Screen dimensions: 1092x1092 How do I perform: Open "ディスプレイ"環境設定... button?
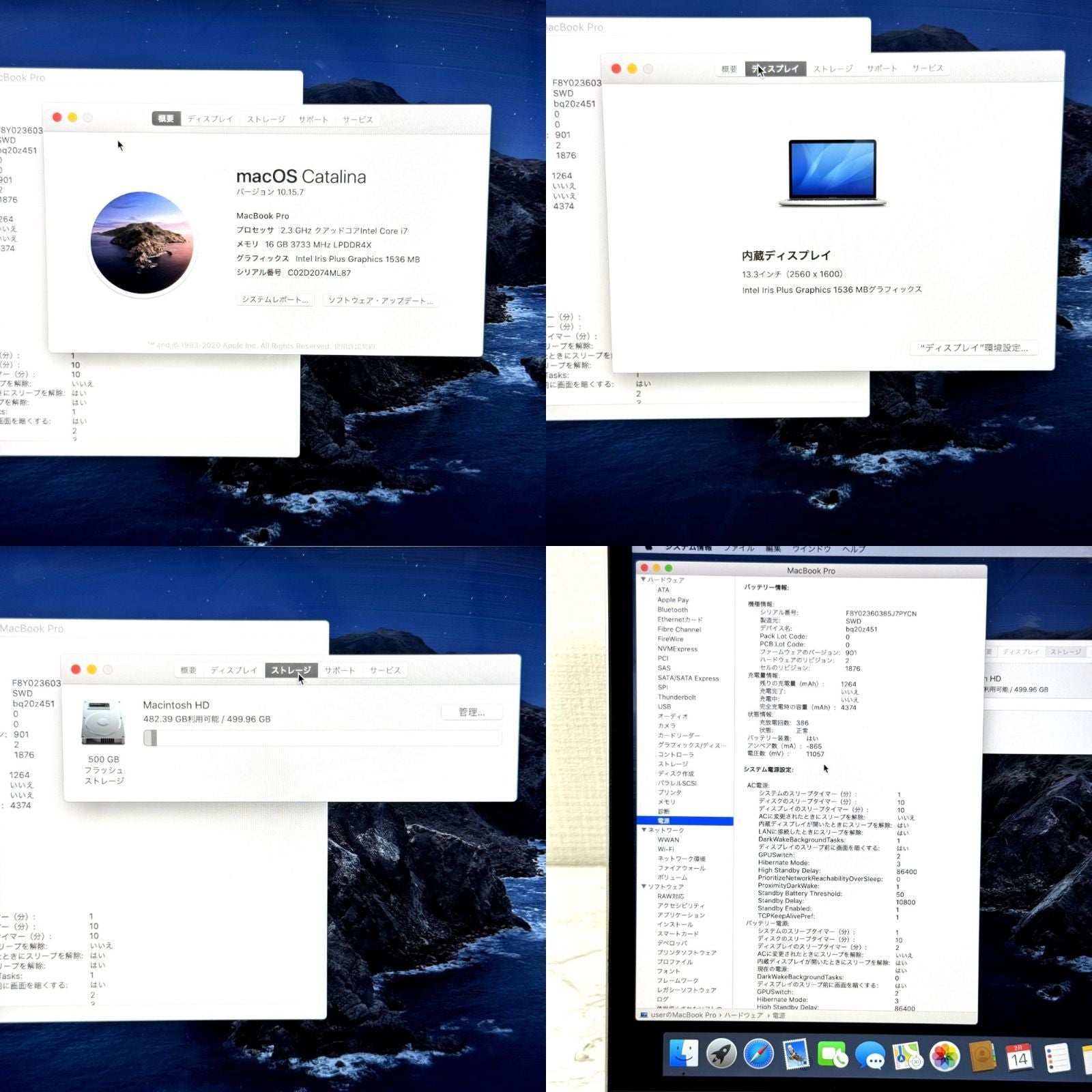974,347
